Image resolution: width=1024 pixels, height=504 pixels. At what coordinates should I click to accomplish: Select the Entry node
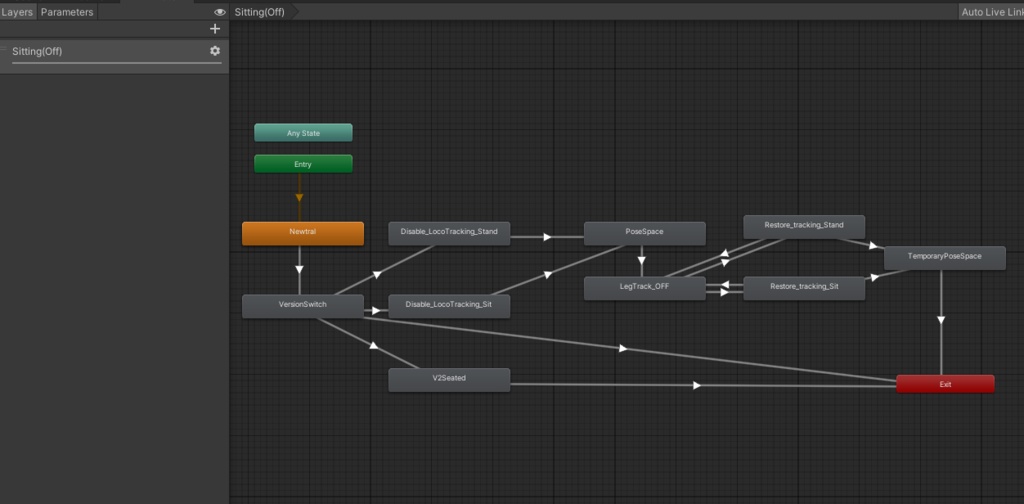point(303,165)
